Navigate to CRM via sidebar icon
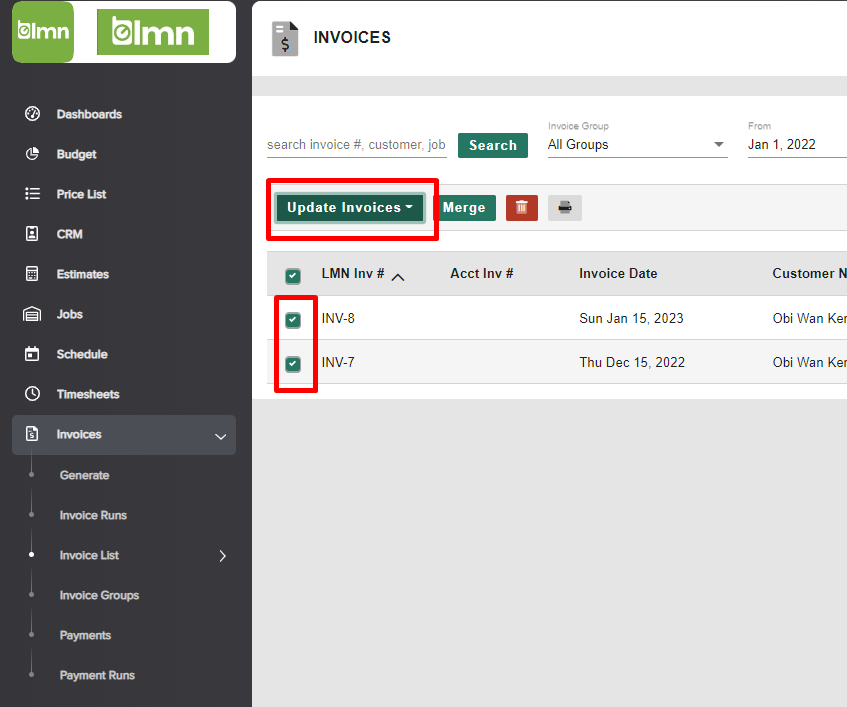Image resolution: width=847 pixels, height=707 pixels. click(x=30, y=234)
